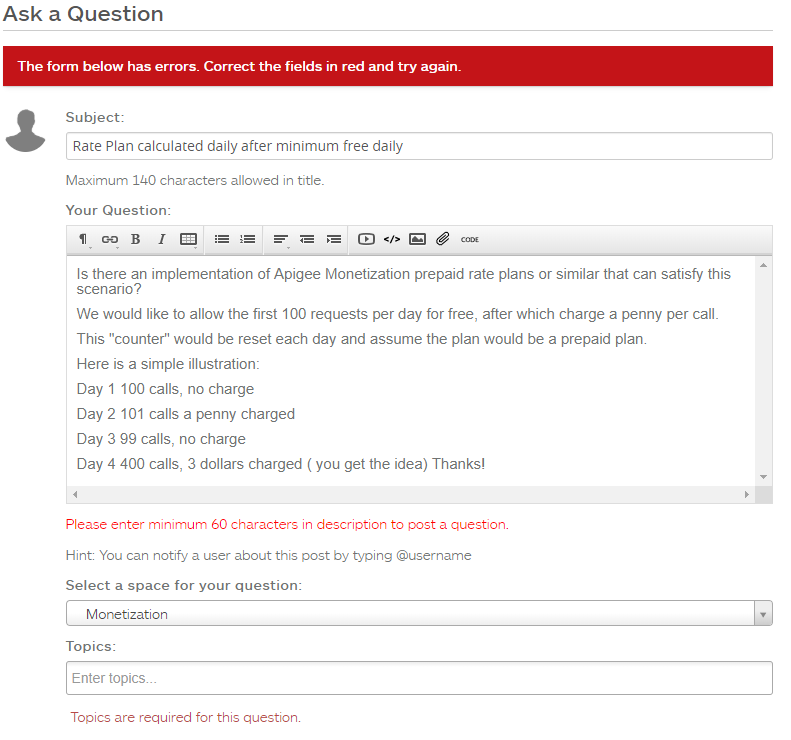Increase indent with the indent icon

point(333,239)
